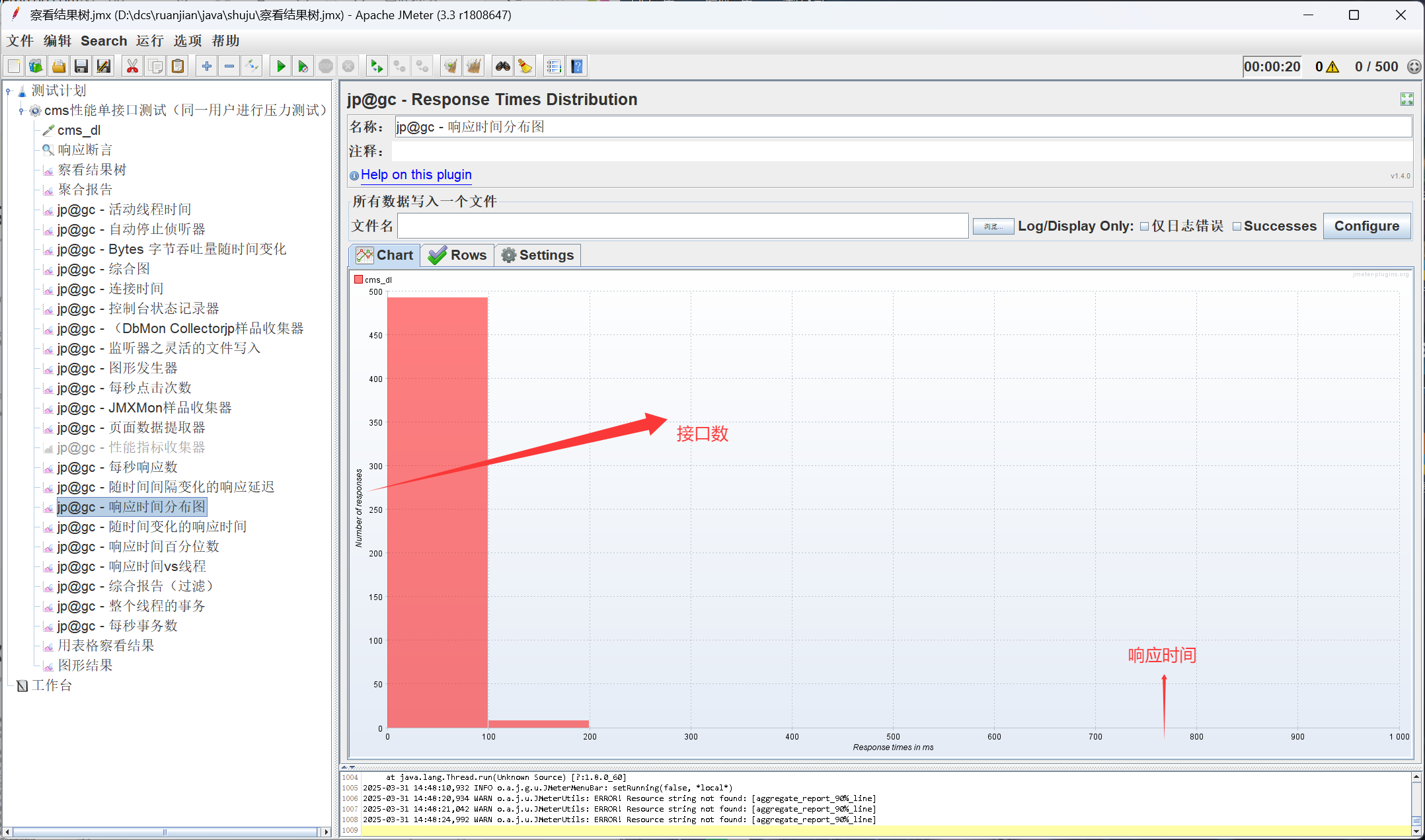Click the blue plus Expand icon
The width and height of the screenshot is (1425, 840).
pyautogui.click(x=207, y=66)
